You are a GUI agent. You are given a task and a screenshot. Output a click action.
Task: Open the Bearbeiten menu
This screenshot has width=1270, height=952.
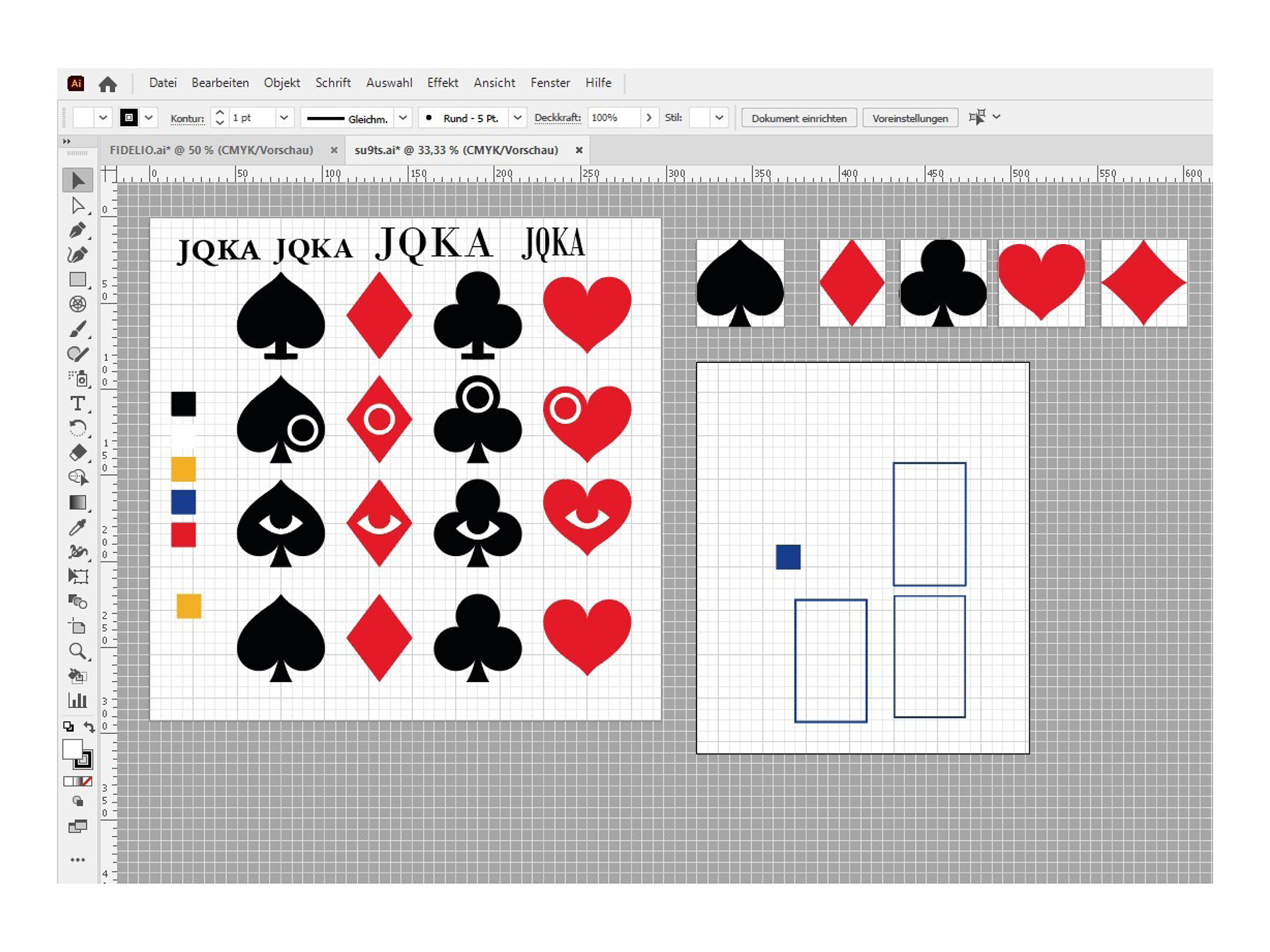coord(220,83)
